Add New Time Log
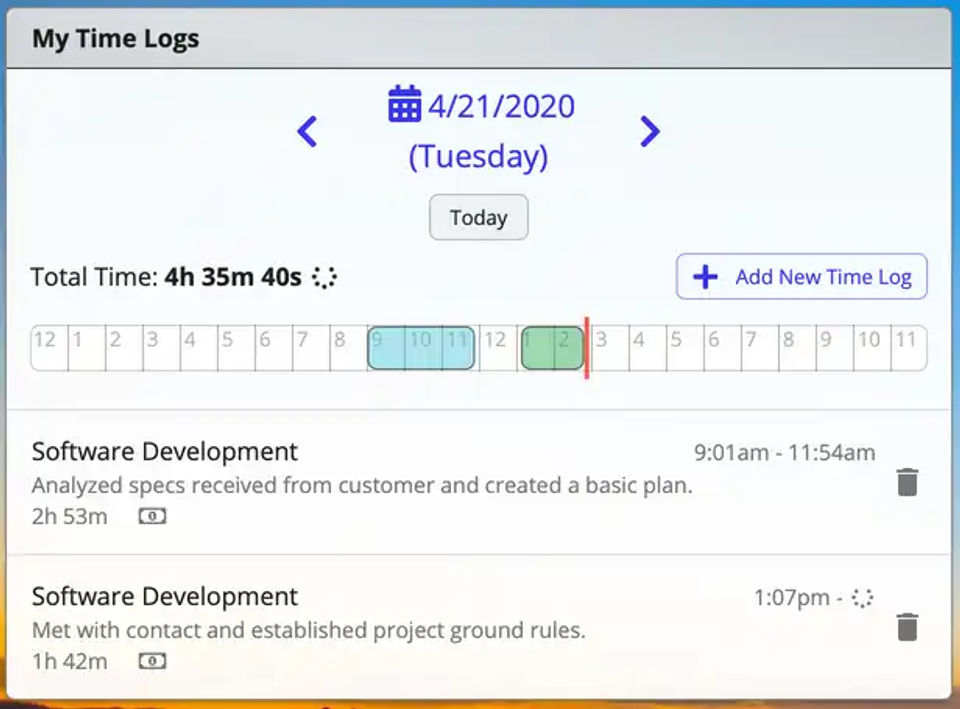960x709 pixels. click(x=801, y=277)
